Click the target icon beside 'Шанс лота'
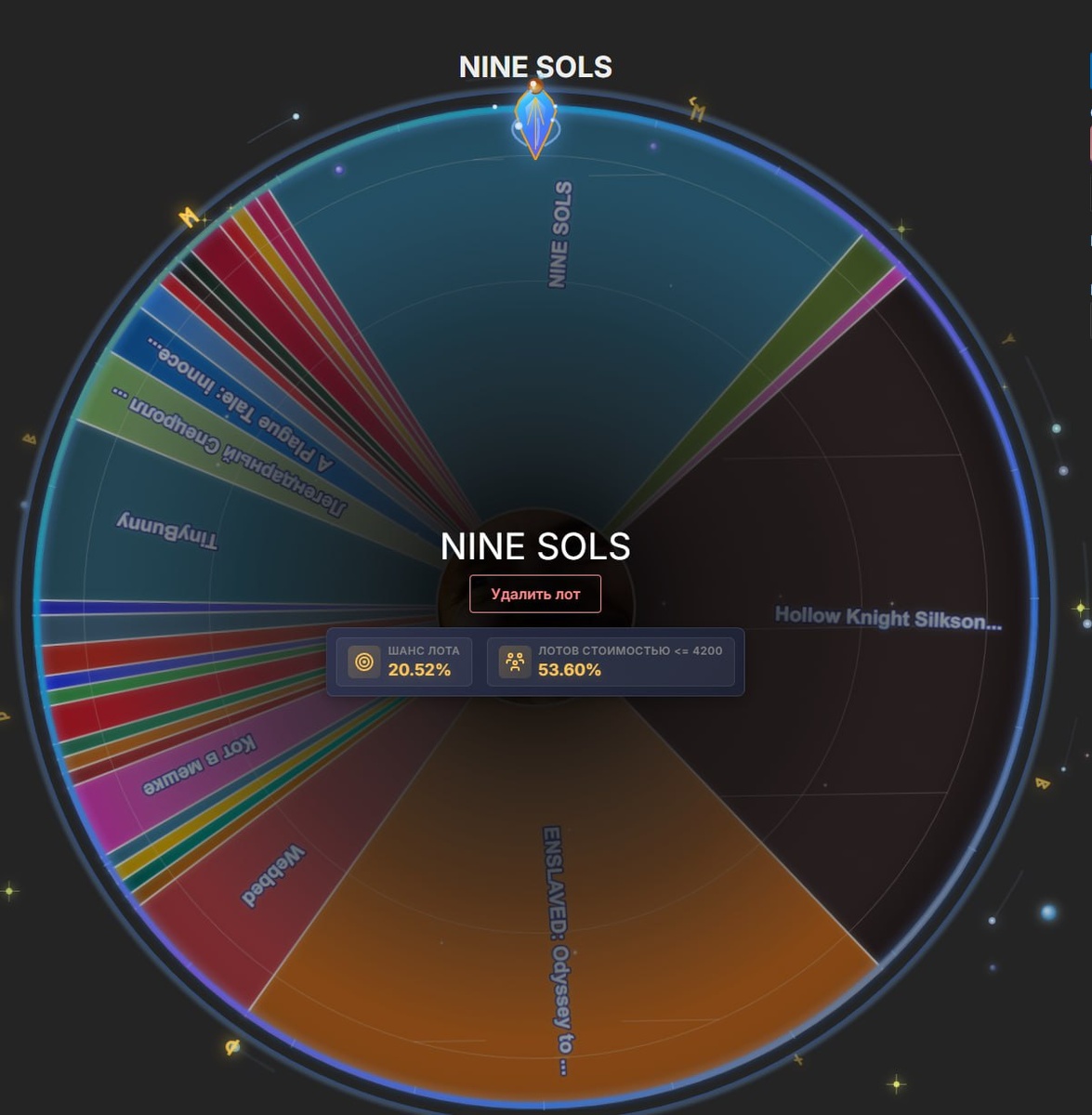 tap(364, 662)
